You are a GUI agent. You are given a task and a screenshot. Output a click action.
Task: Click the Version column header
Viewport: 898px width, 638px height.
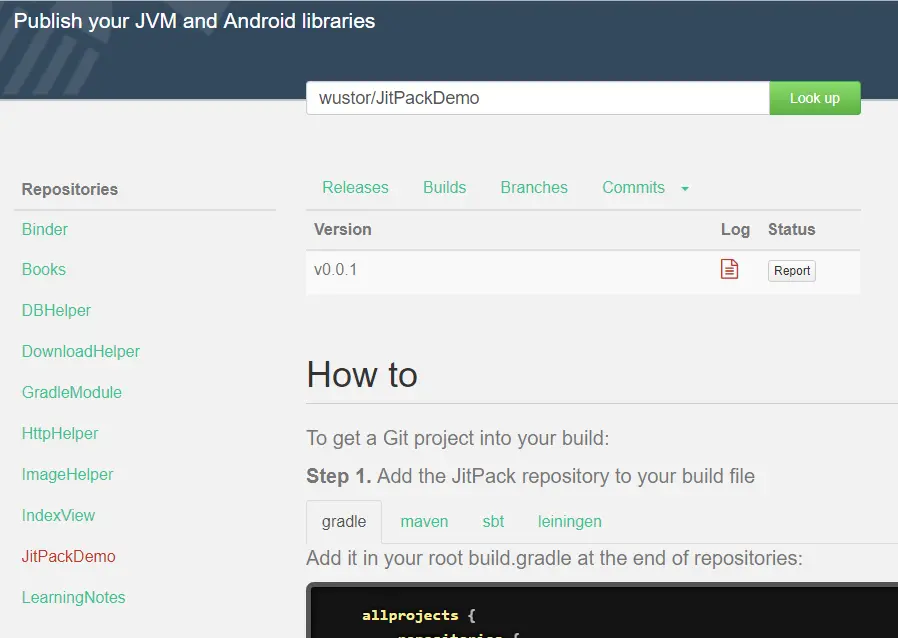342,230
